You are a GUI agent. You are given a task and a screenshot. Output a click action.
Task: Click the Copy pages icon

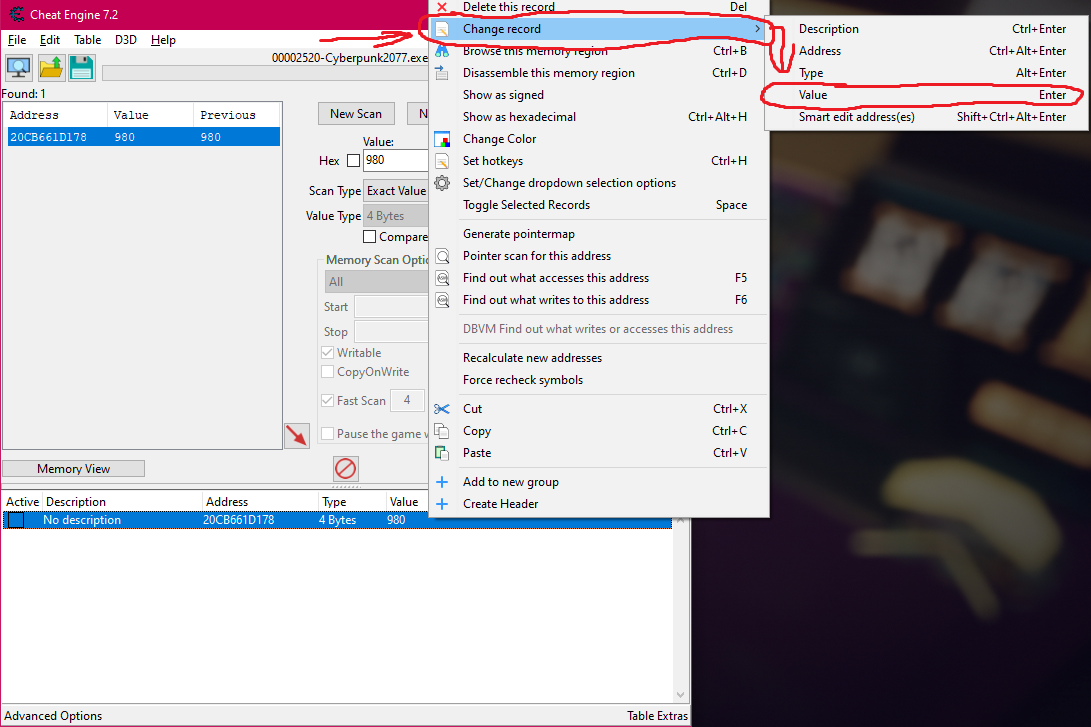click(x=442, y=431)
